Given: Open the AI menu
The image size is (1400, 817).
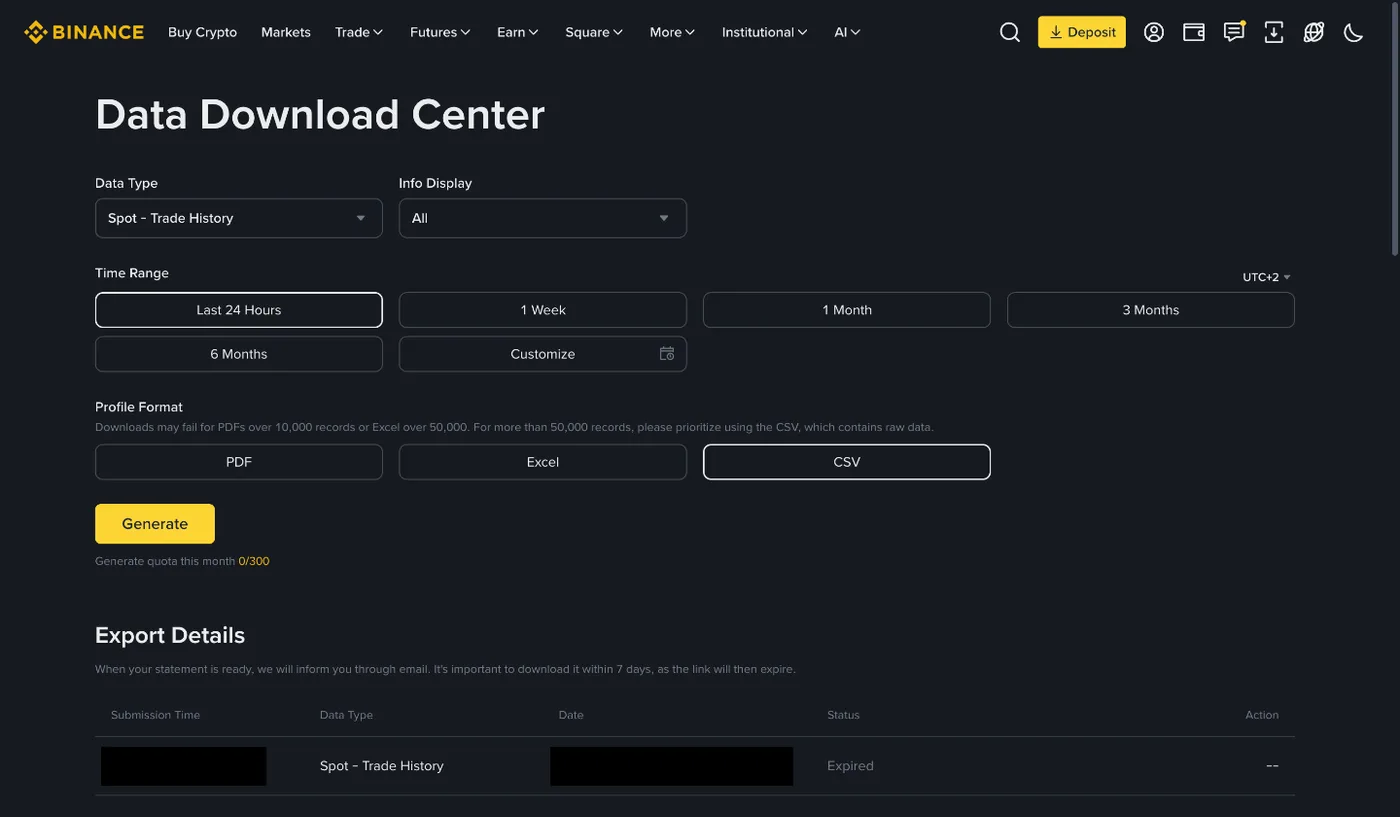Looking at the screenshot, I should click(847, 32).
